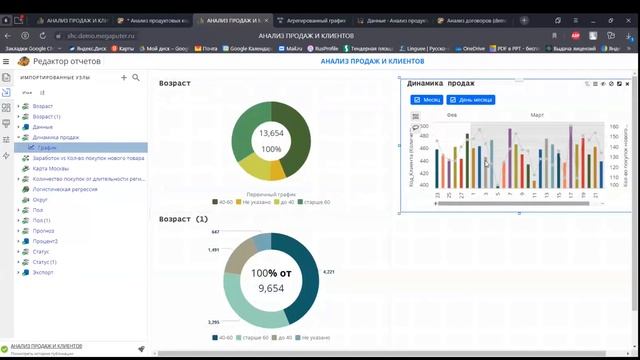Image resolution: width=640 pixels, height=360 pixels.
Task: Select the imported nodes icon in left sidebar
Action: point(6,92)
